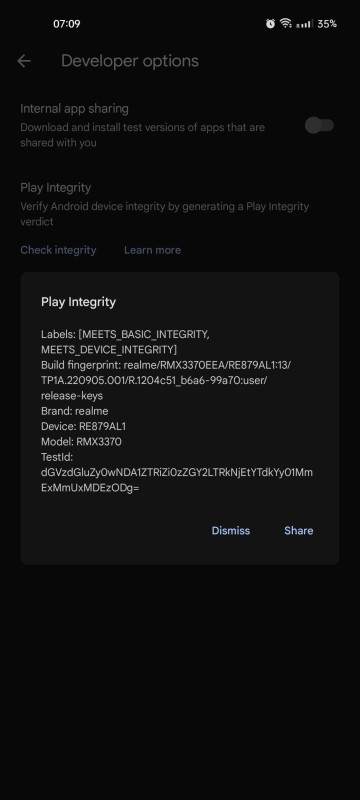Go back using the arrow icon
This screenshot has height=800, width=360.
tap(24, 61)
